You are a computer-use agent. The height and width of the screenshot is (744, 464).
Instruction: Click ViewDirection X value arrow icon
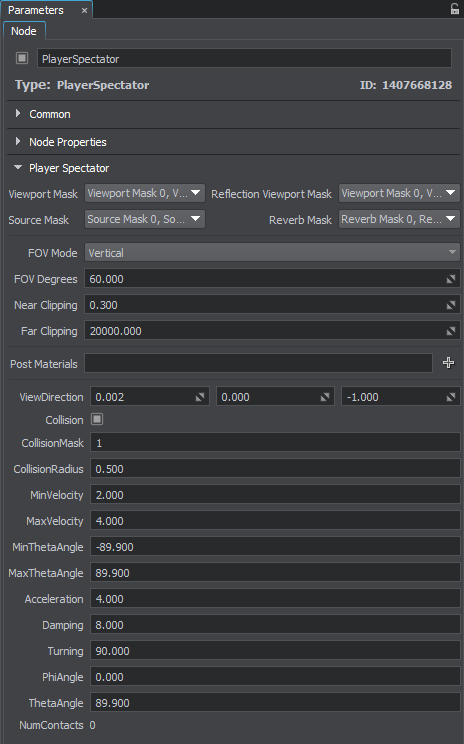pos(200,397)
